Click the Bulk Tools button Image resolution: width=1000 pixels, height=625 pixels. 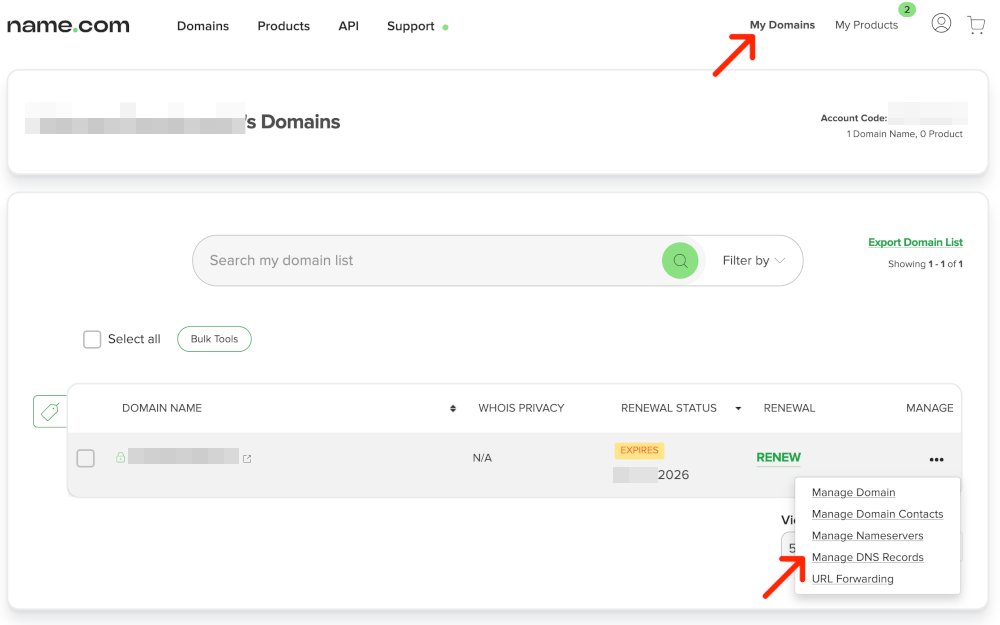pos(214,339)
